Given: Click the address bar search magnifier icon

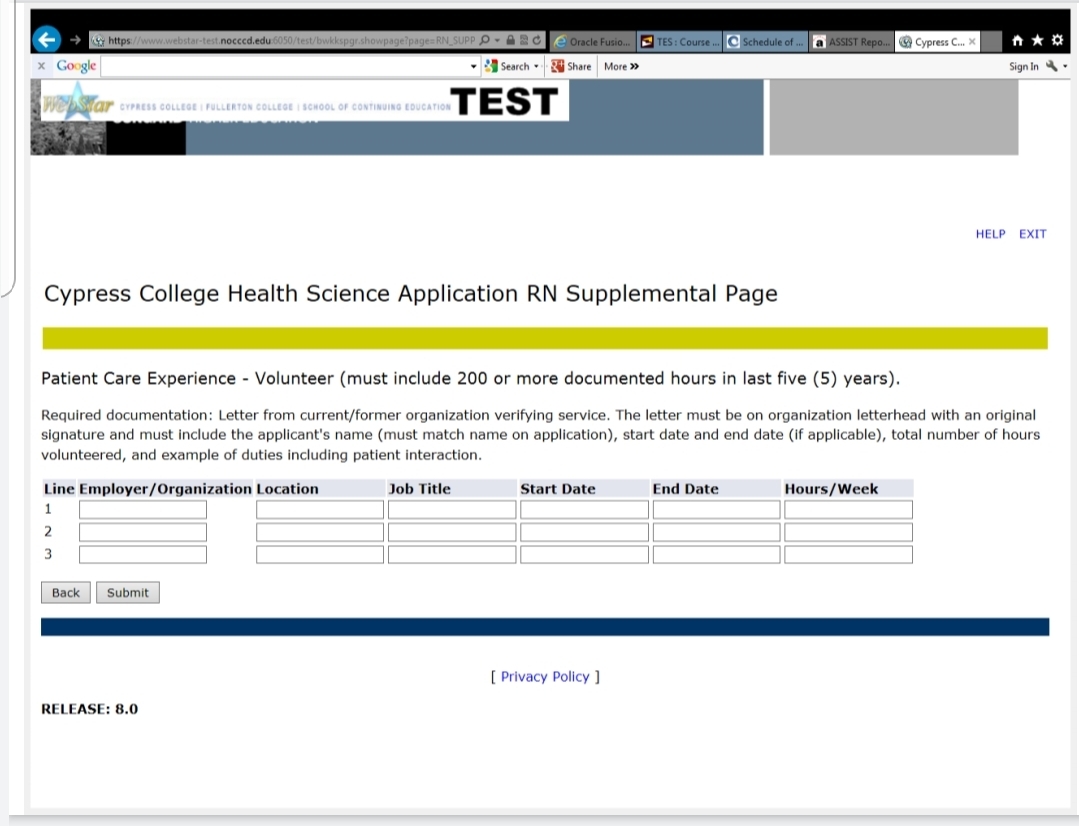Looking at the screenshot, I should click(x=485, y=41).
